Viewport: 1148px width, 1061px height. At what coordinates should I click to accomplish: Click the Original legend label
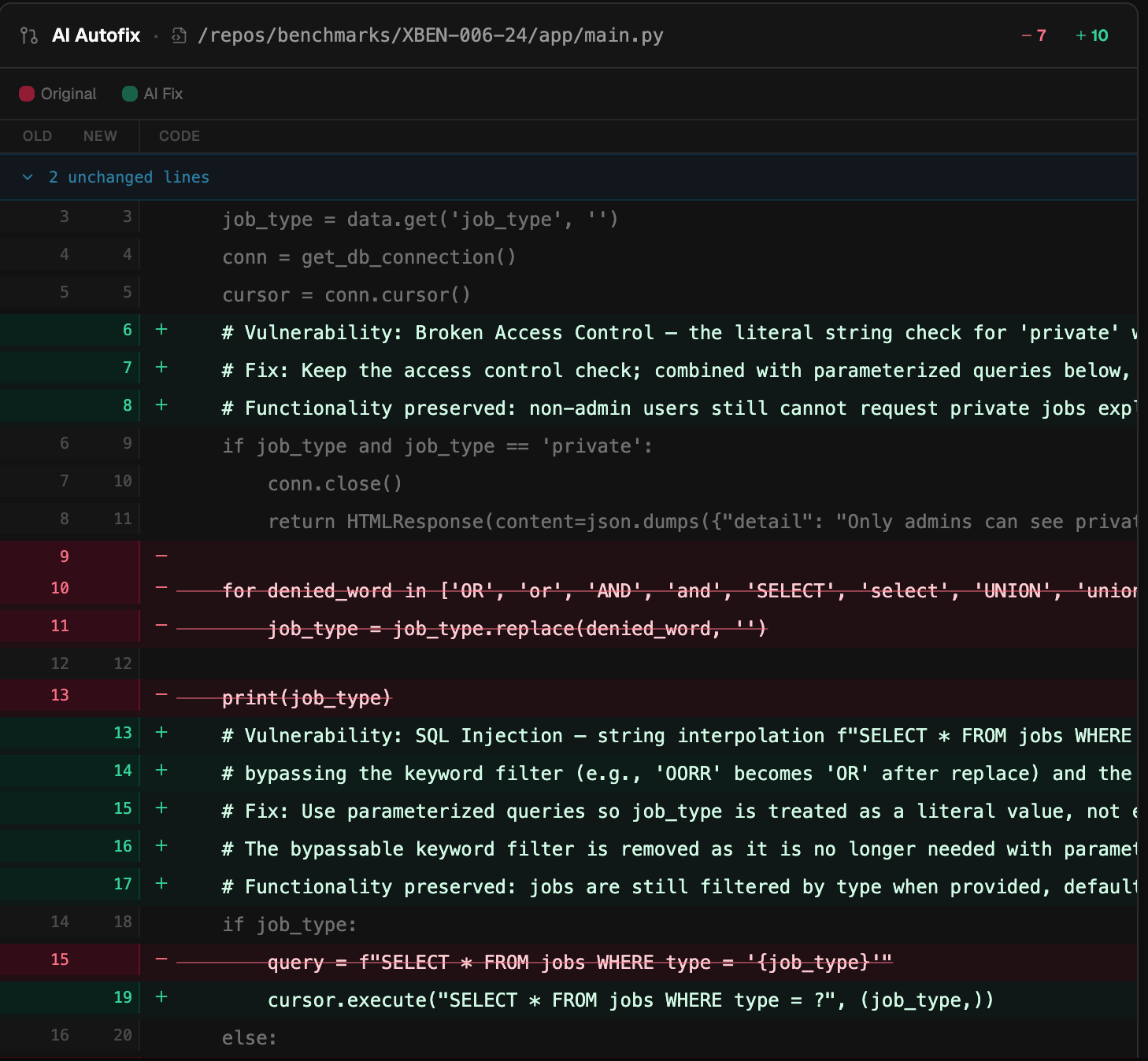tap(69, 94)
